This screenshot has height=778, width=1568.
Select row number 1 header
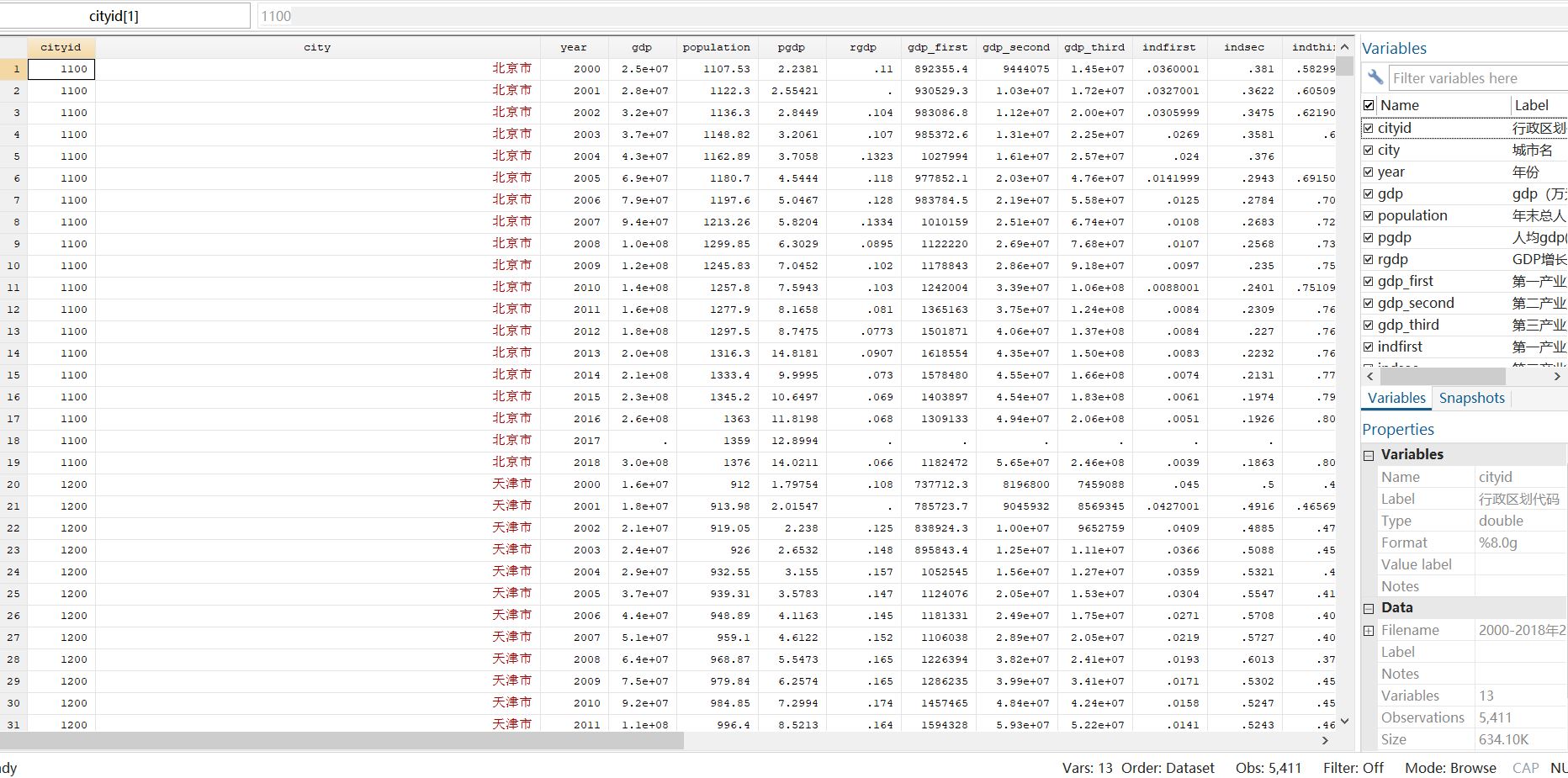click(14, 69)
